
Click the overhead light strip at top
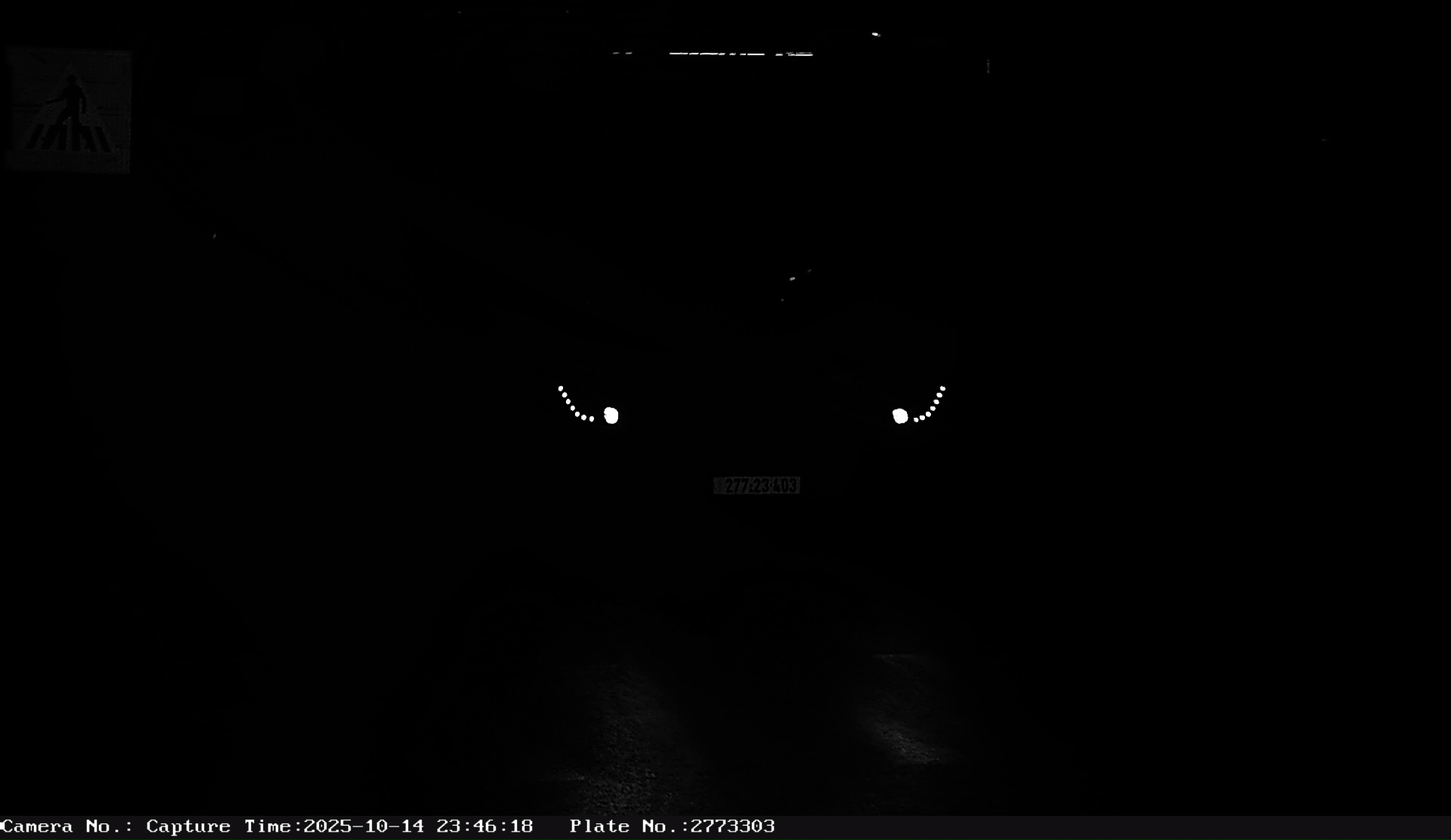coord(741,54)
